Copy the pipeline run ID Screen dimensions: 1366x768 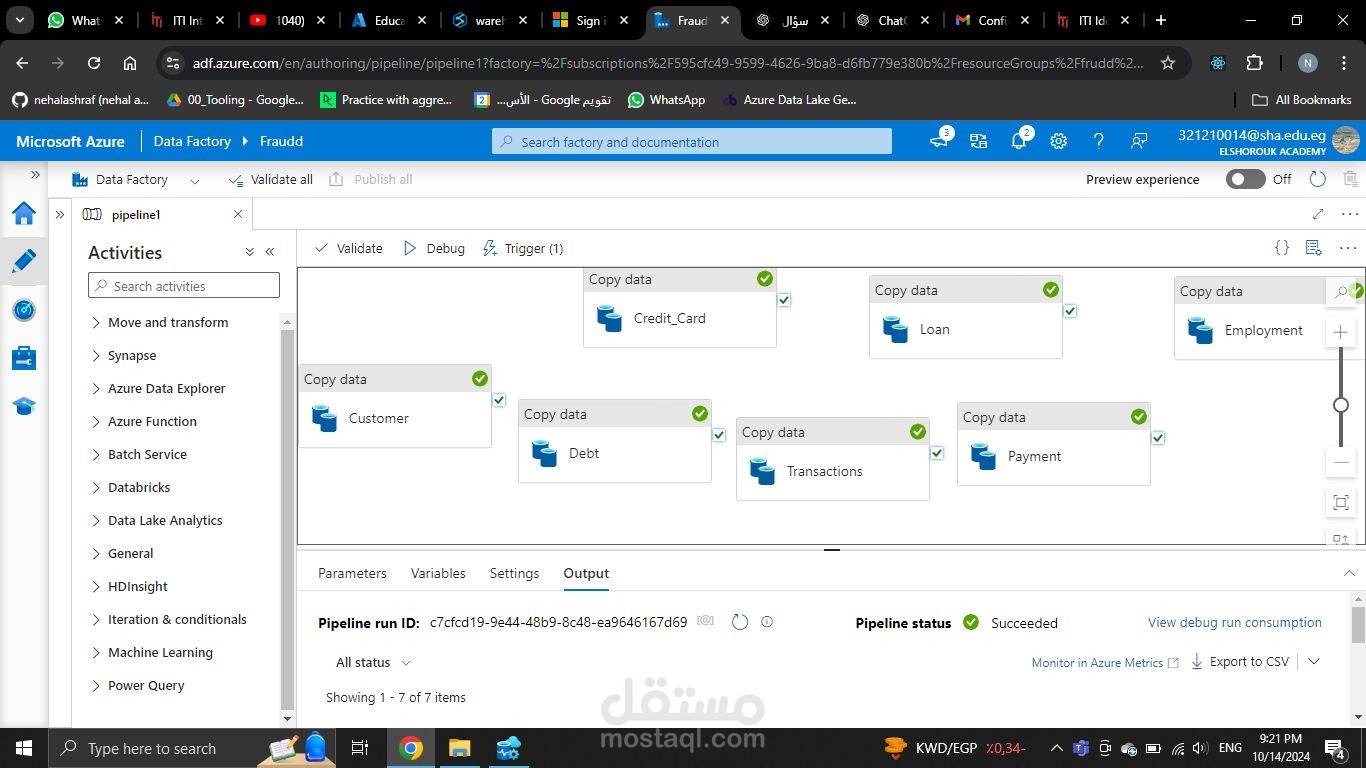point(705,621)
